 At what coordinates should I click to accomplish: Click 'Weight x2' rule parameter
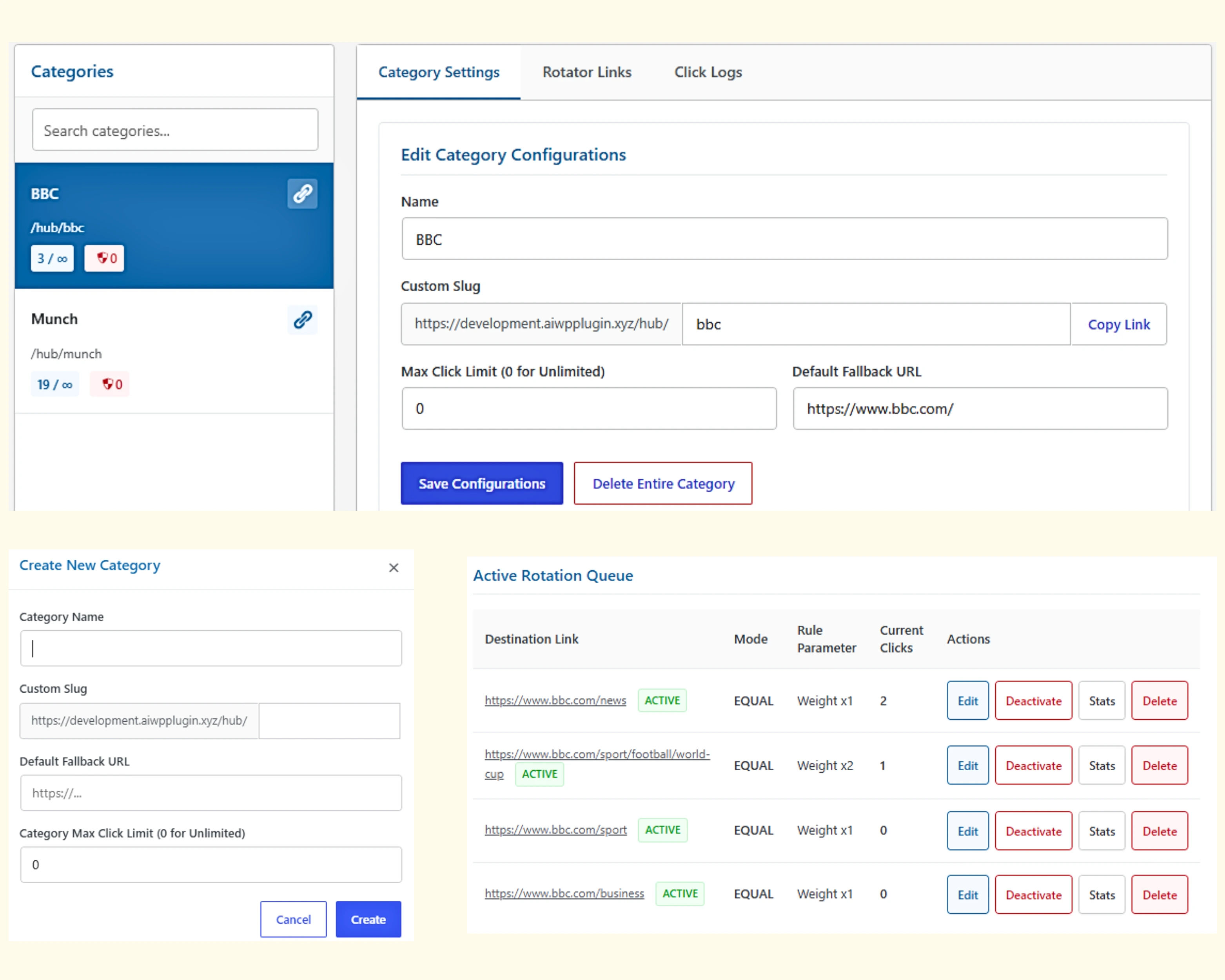825,765
